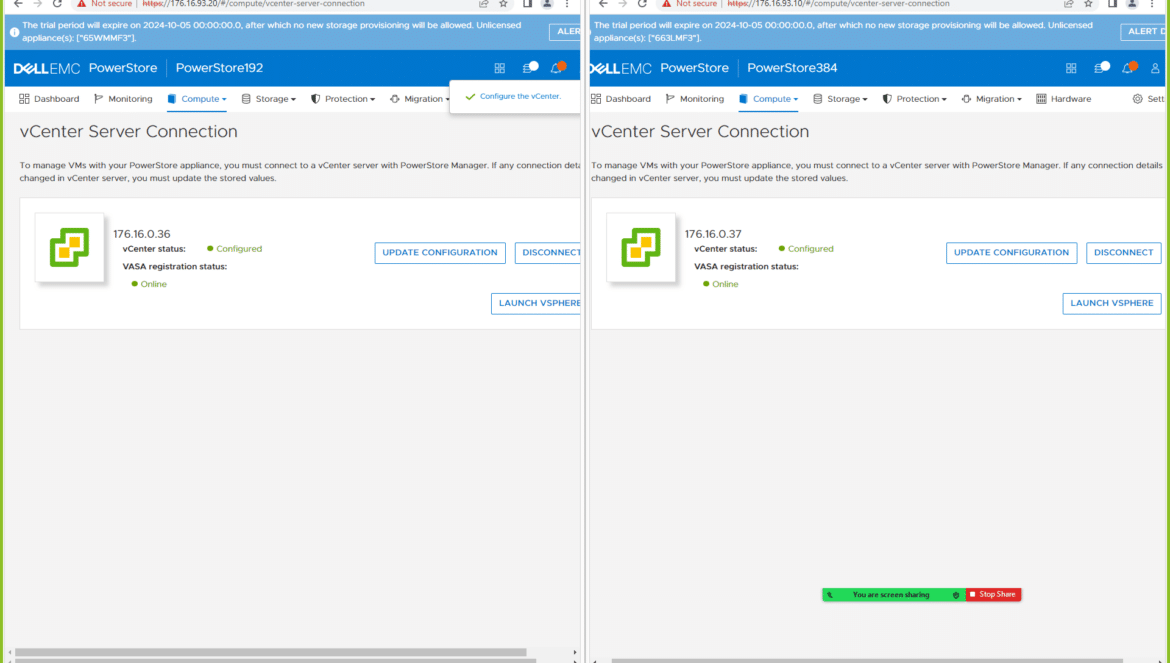
Task: Open the alerts bell in PowerStore384 header
Action: pyautogui.click(x=1129, y=68)
